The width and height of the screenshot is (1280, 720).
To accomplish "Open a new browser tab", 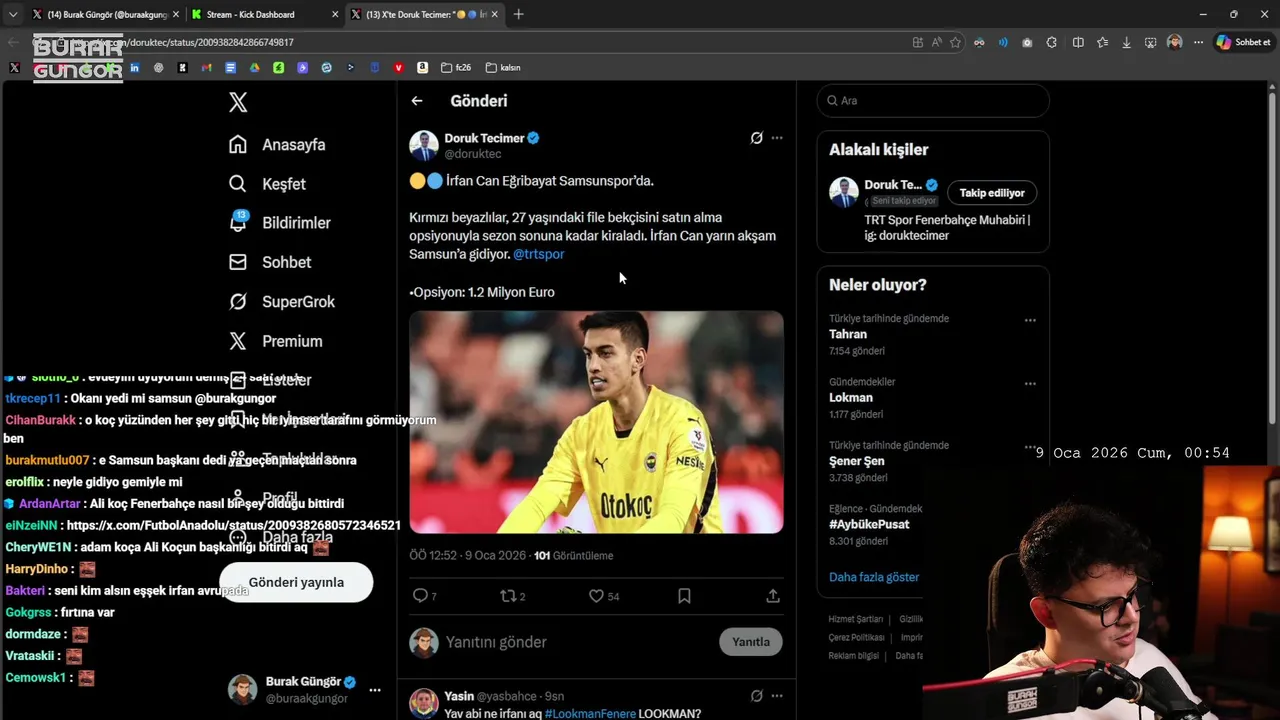I will [x=518, y=14].
